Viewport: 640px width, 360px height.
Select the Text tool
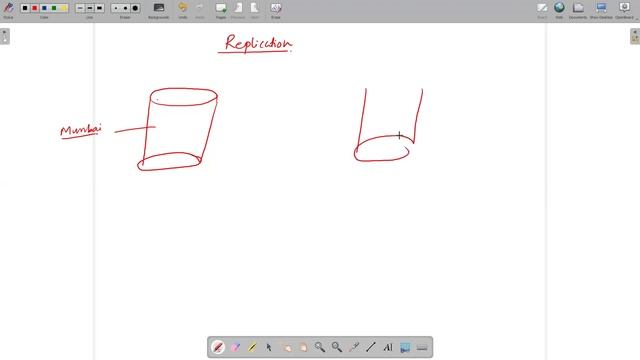pos(388,347)
